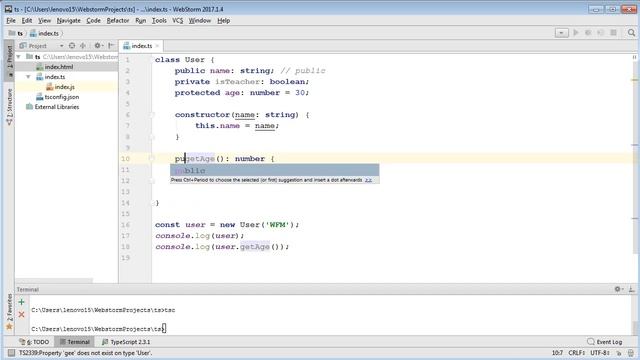The height and width of the screenshot is (360, 640).
Task: Open the run configuration dropdown
Action: (562, 33)
